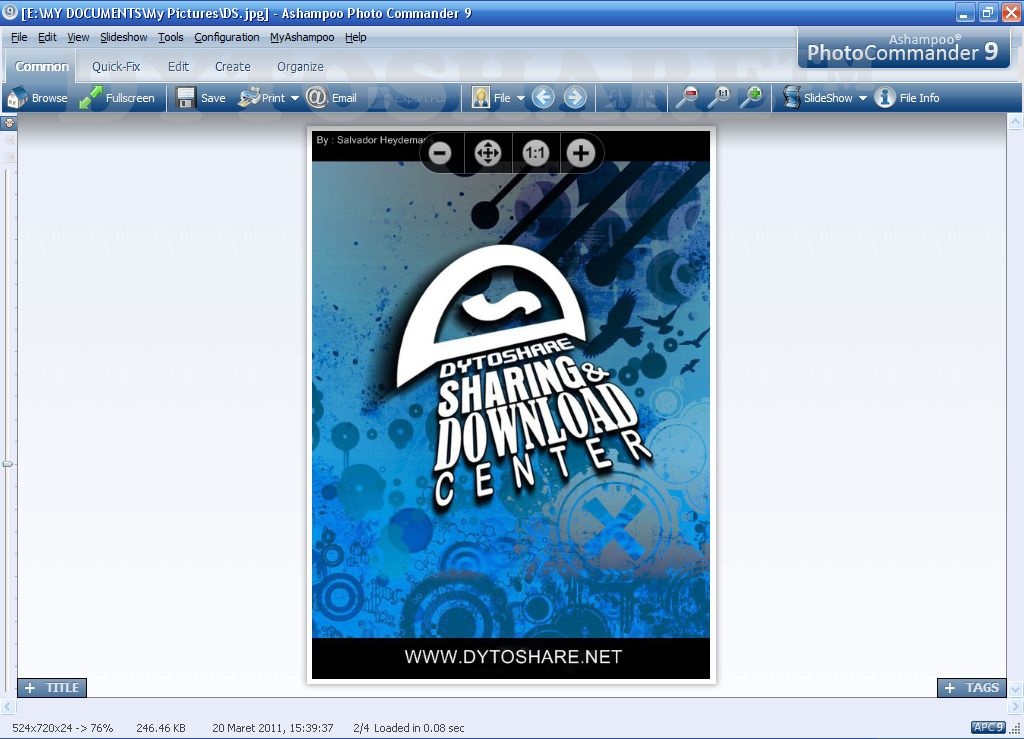The width and height of the screenshot is (1024, 739).
Task: Open the MyAshampoo menu
Action: click(302, 37)
